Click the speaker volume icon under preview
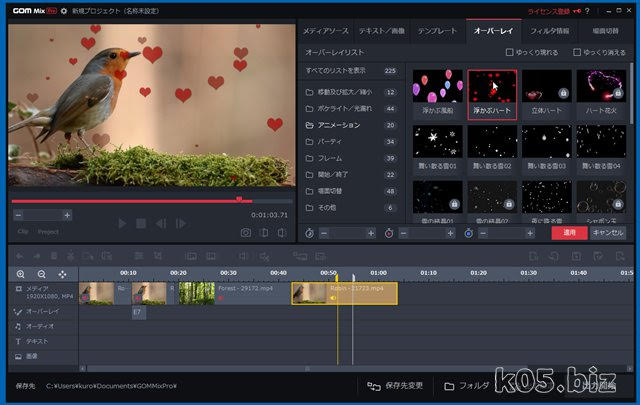This screenshot has width=640, height=405. coord(283,232)
